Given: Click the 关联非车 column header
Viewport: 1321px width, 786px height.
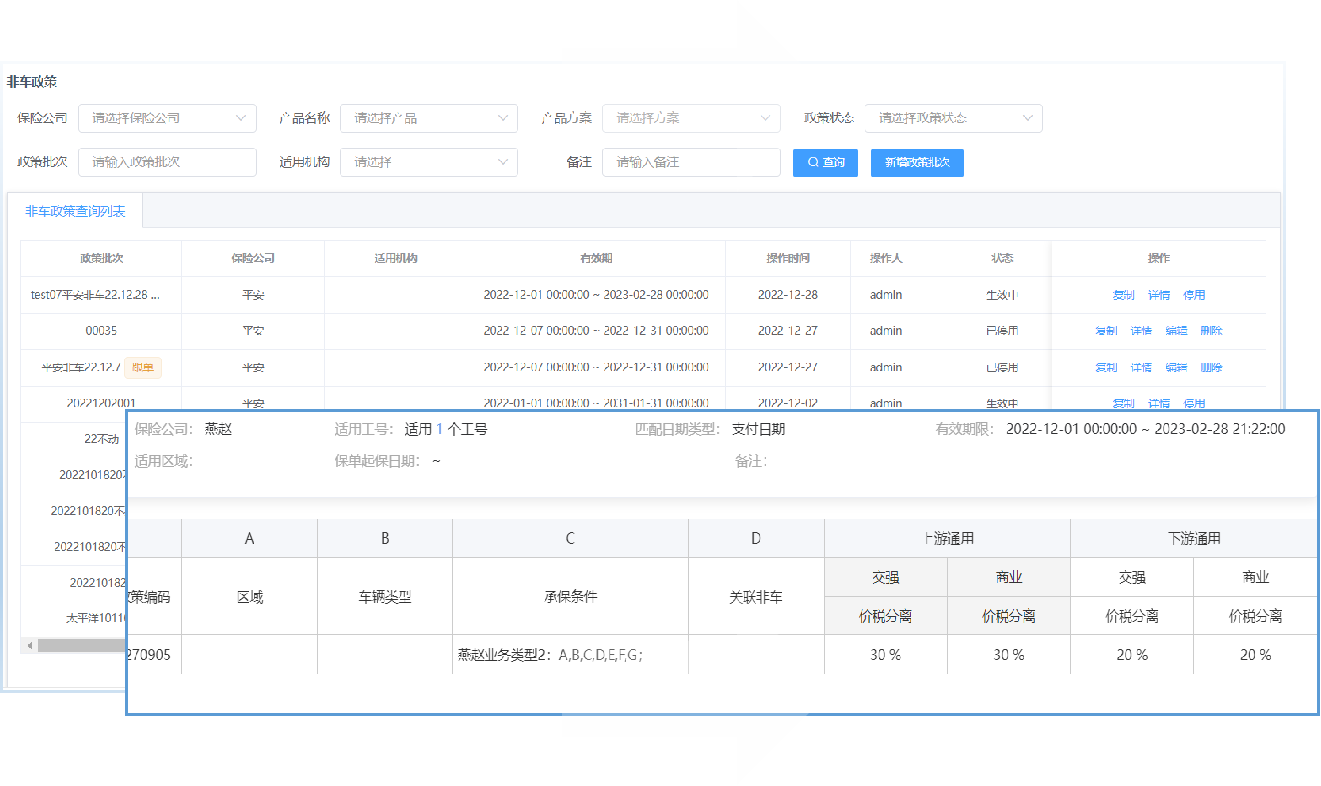Looking at the screenshot, I should [756, 597].
